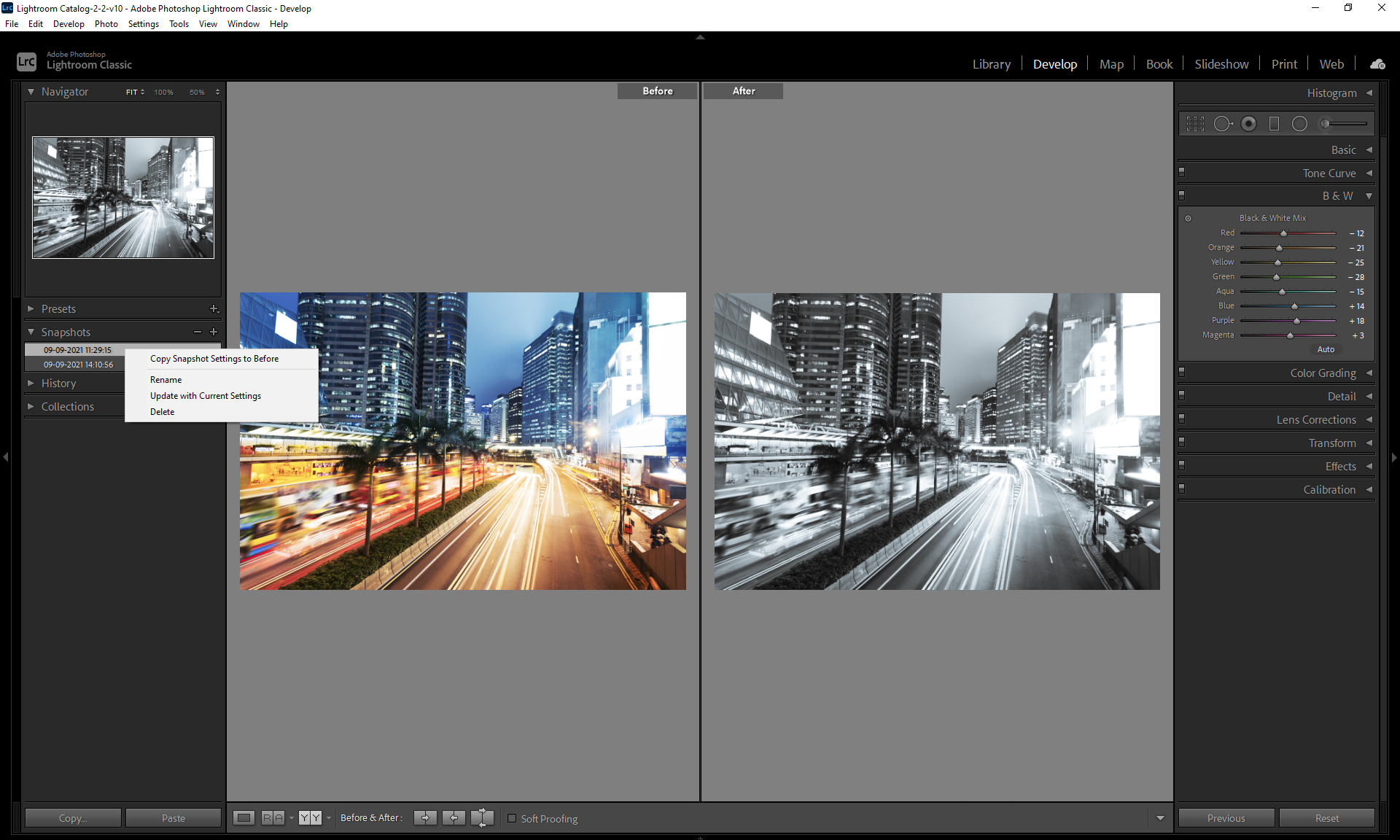Choose Rename from the snapshot context menu
1400x840 pixels.
coord(166,379)
